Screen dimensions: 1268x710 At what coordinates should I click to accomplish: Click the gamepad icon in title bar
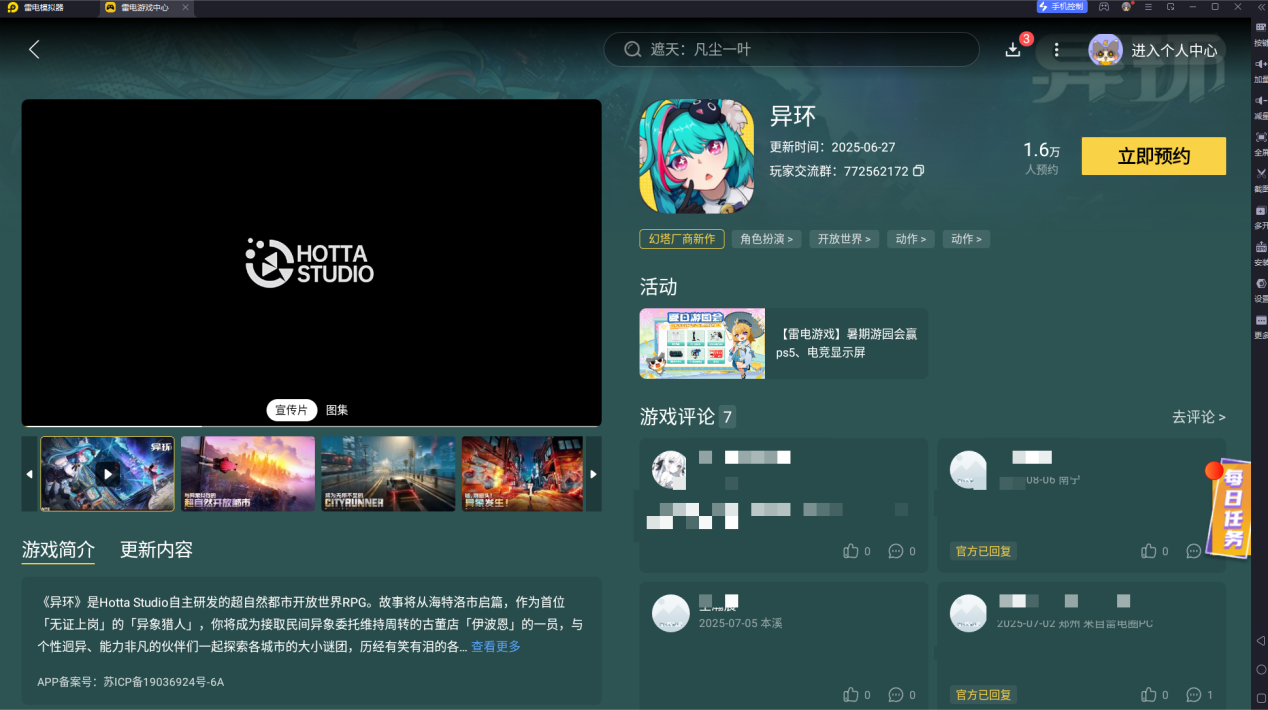click(x=1104, y=7)
